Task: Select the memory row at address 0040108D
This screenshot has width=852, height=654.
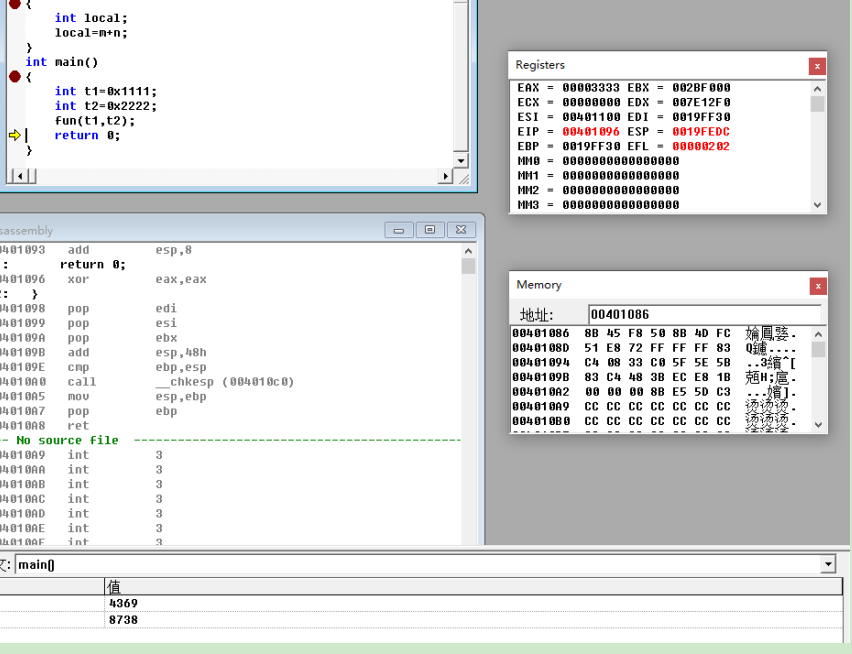Action: coord(654,348)
